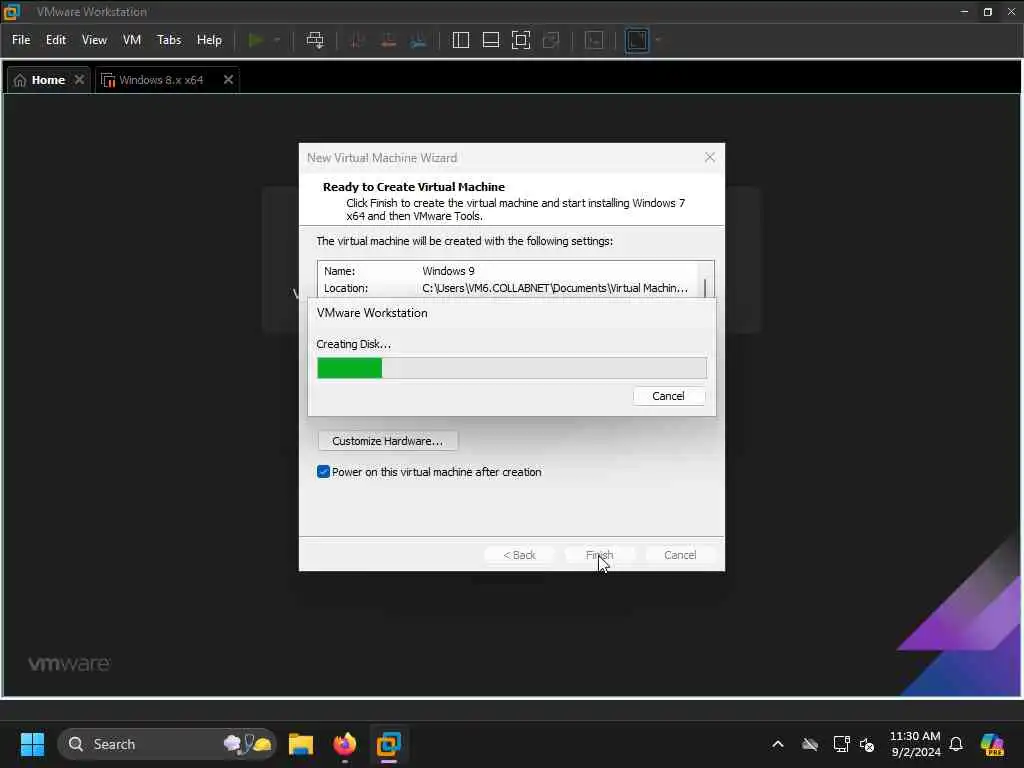1024x768 pixels.
Task: Open the View menu
Action: click(94, 40)
